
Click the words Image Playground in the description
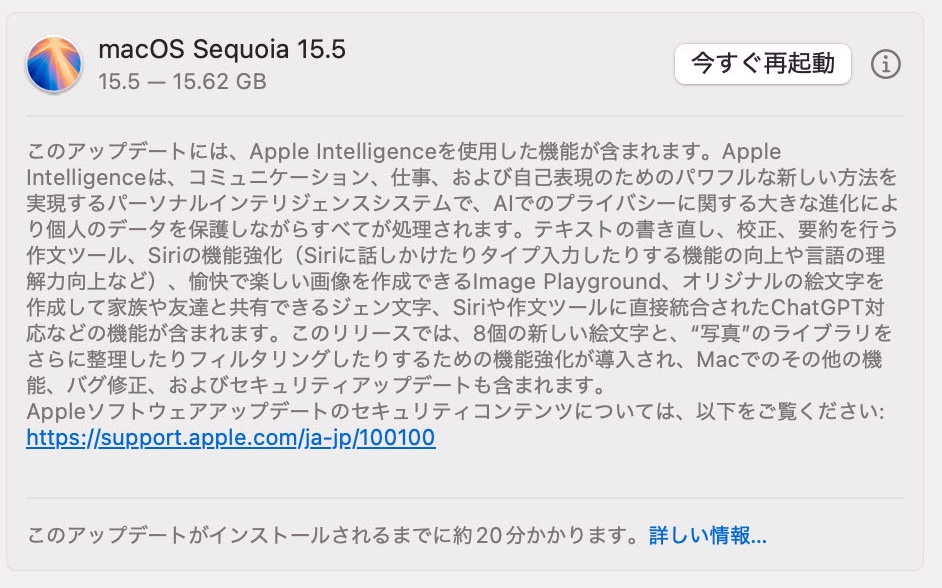[x=567, y=281]
